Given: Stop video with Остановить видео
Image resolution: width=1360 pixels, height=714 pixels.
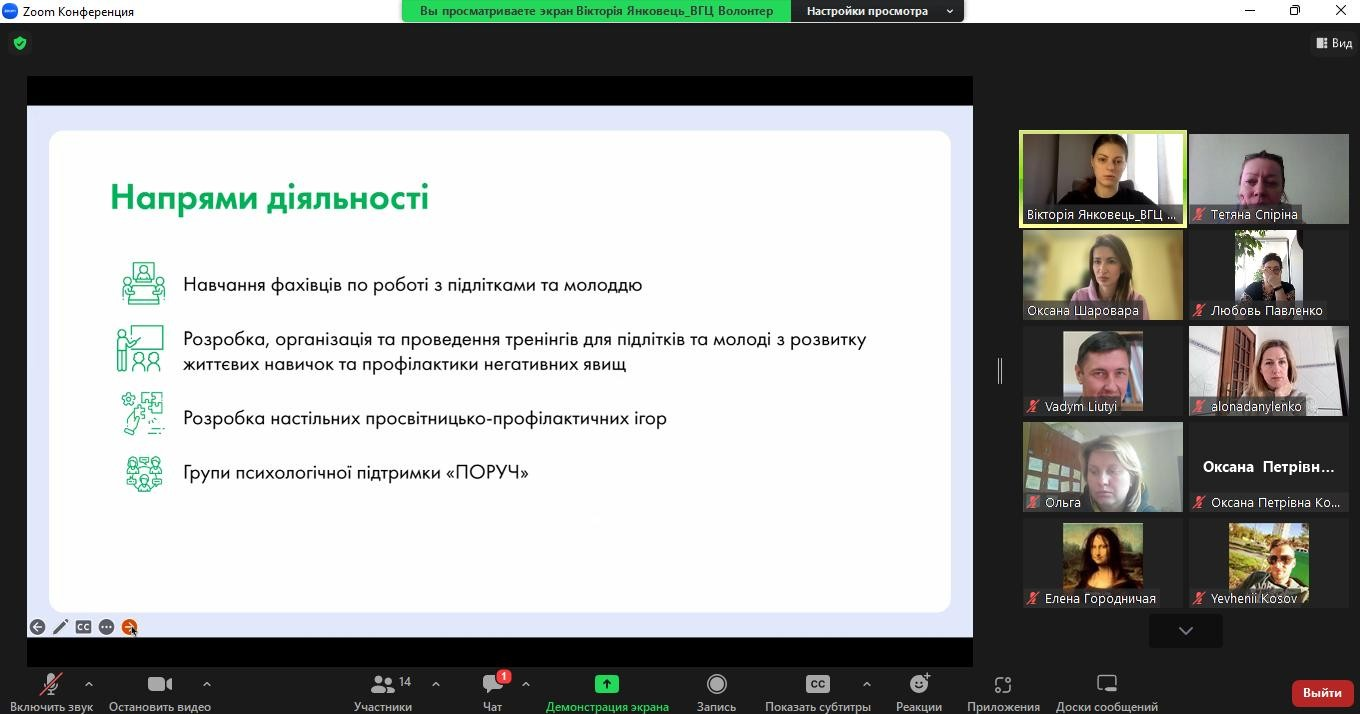Looking at the screenshot, I should [159, 692].
